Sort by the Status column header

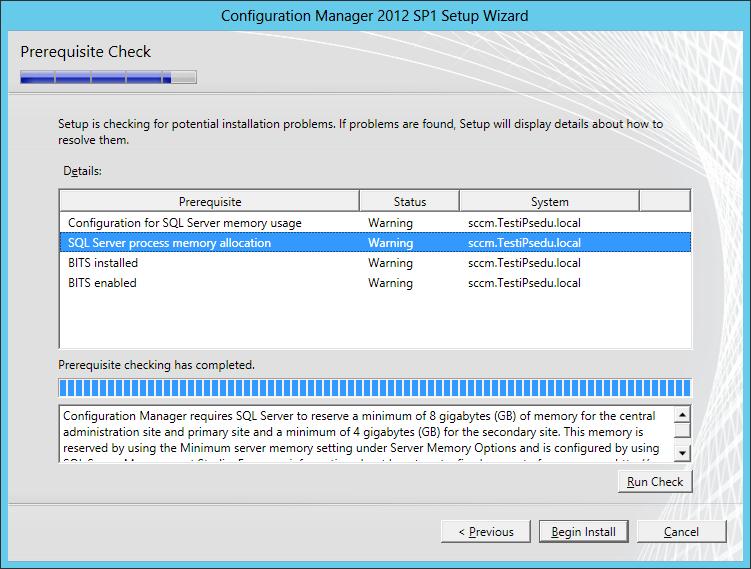point(410,201)
